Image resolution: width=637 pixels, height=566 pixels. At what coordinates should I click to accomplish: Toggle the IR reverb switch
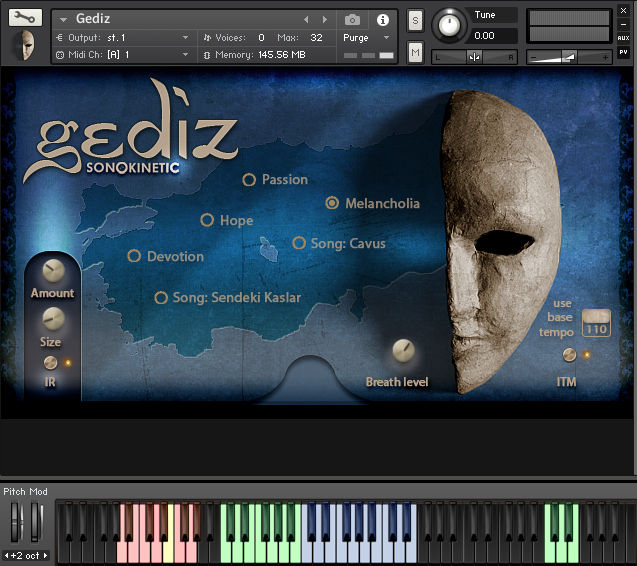coord(50,362)
